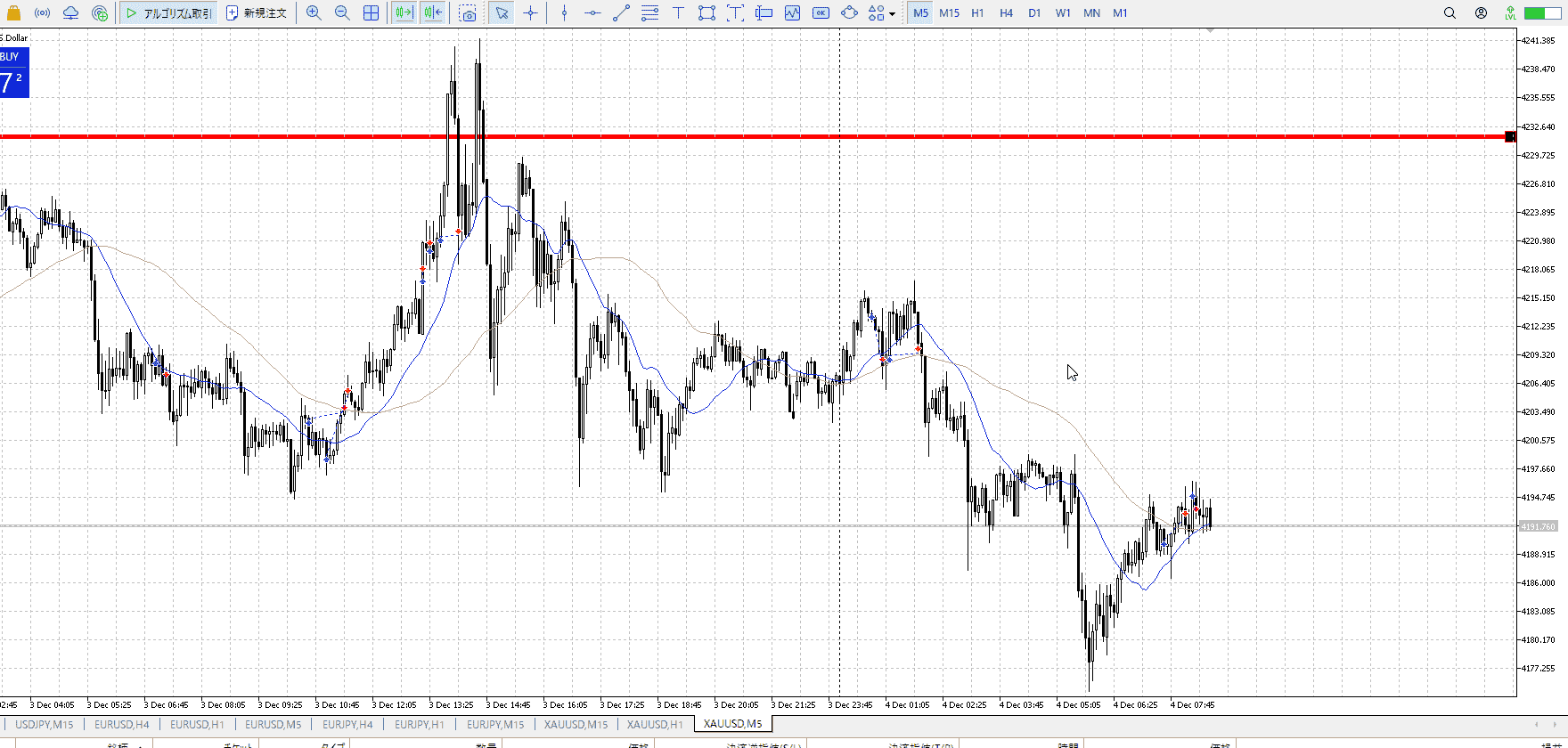Viewport: 1568px width, 748px height.
Task: Switch to the USDJPY,M15 chart tab
Action: [45, 724]
